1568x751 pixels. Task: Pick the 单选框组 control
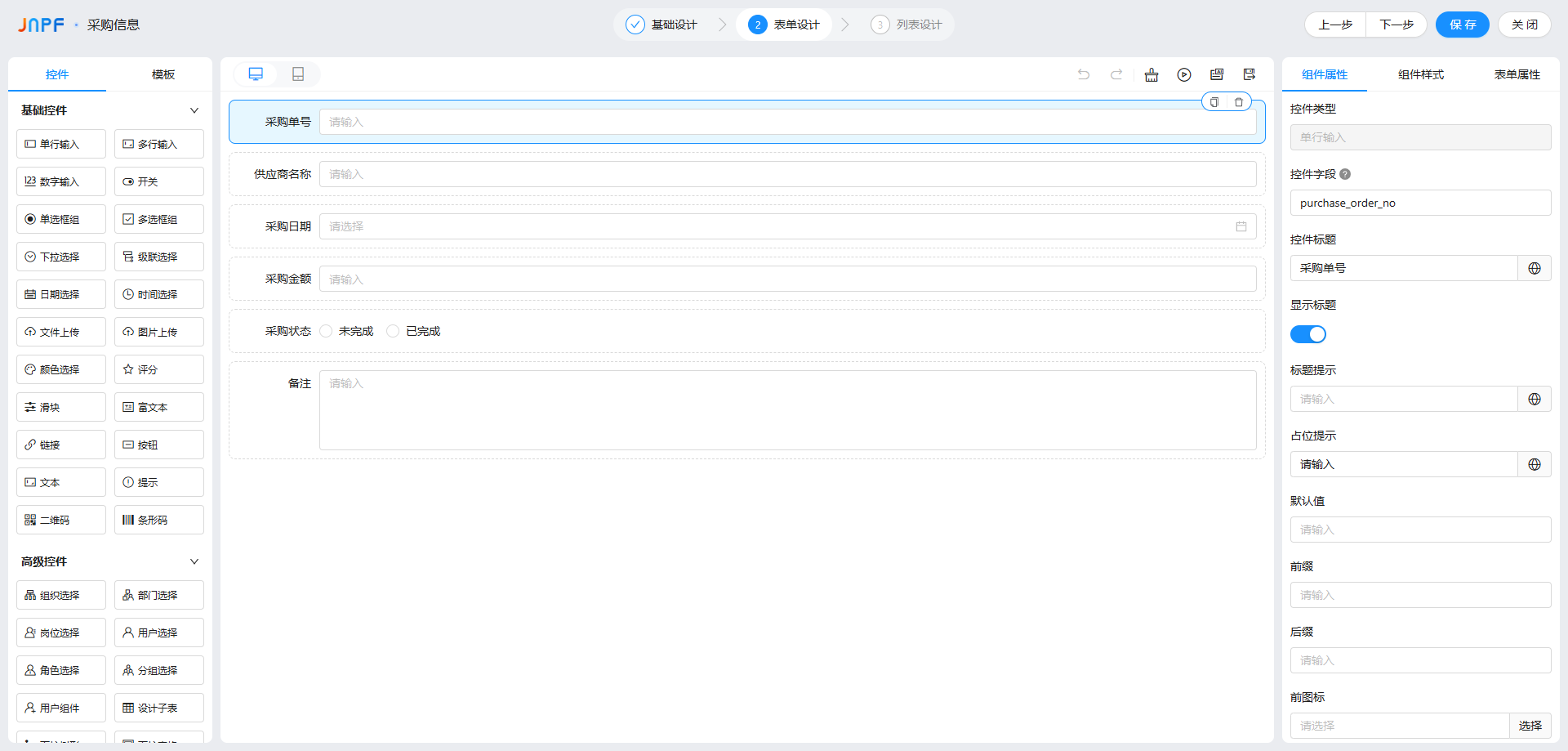point(61,219)
